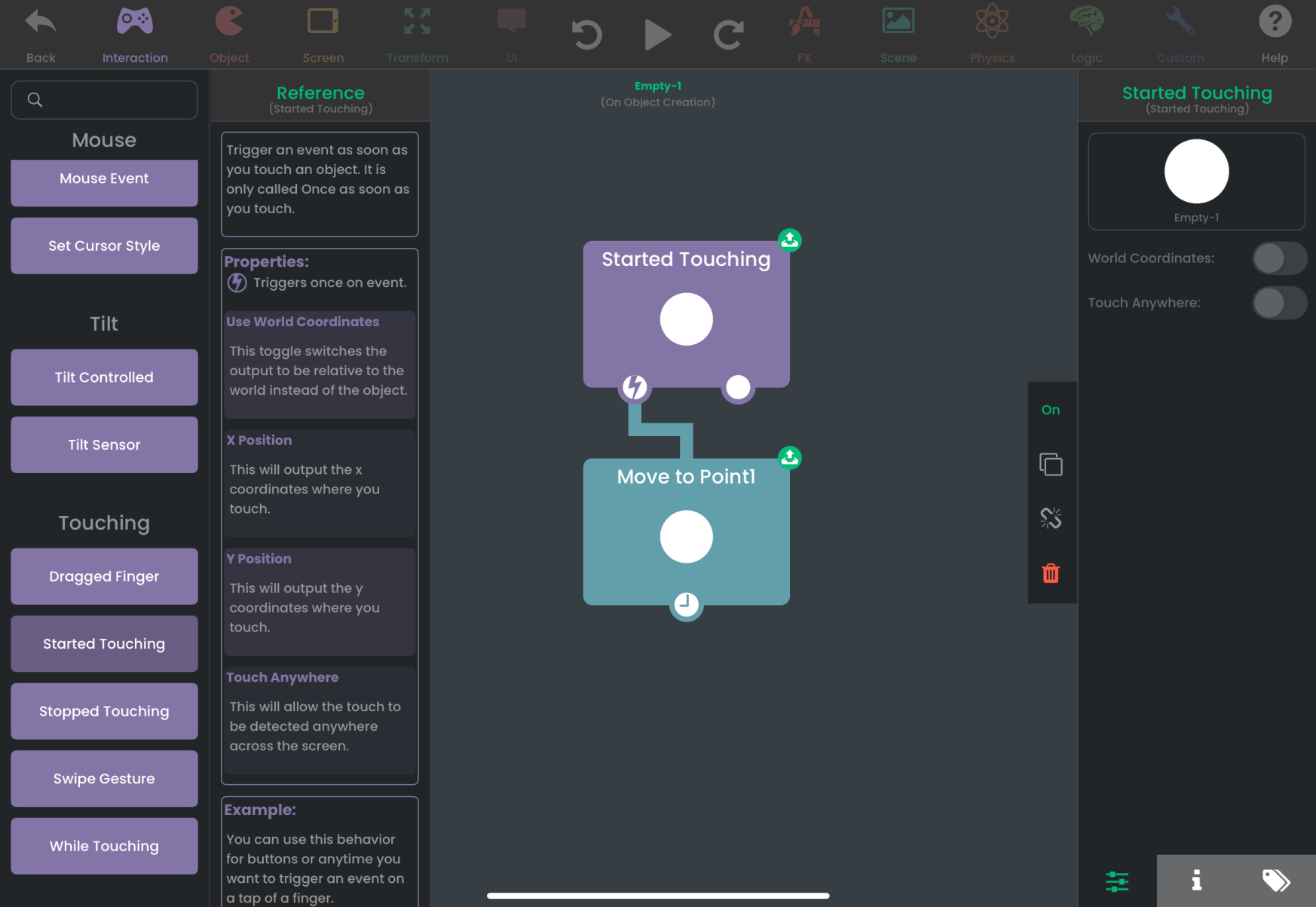Expand the Move to Point1 node badge
The height and width of the screenshot is (907, 1316).
790,458
